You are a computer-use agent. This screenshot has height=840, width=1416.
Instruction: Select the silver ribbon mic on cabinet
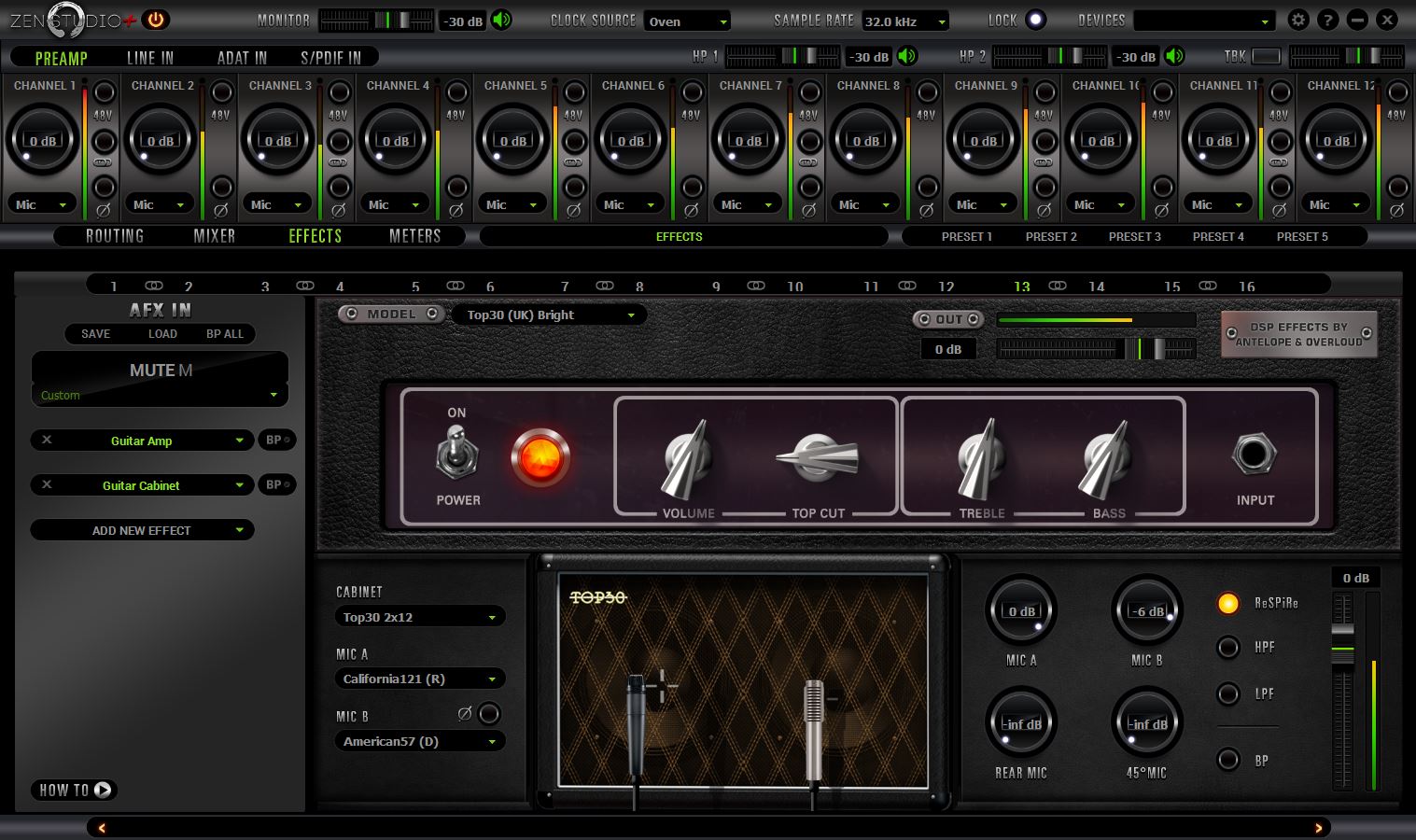[814, 730]
